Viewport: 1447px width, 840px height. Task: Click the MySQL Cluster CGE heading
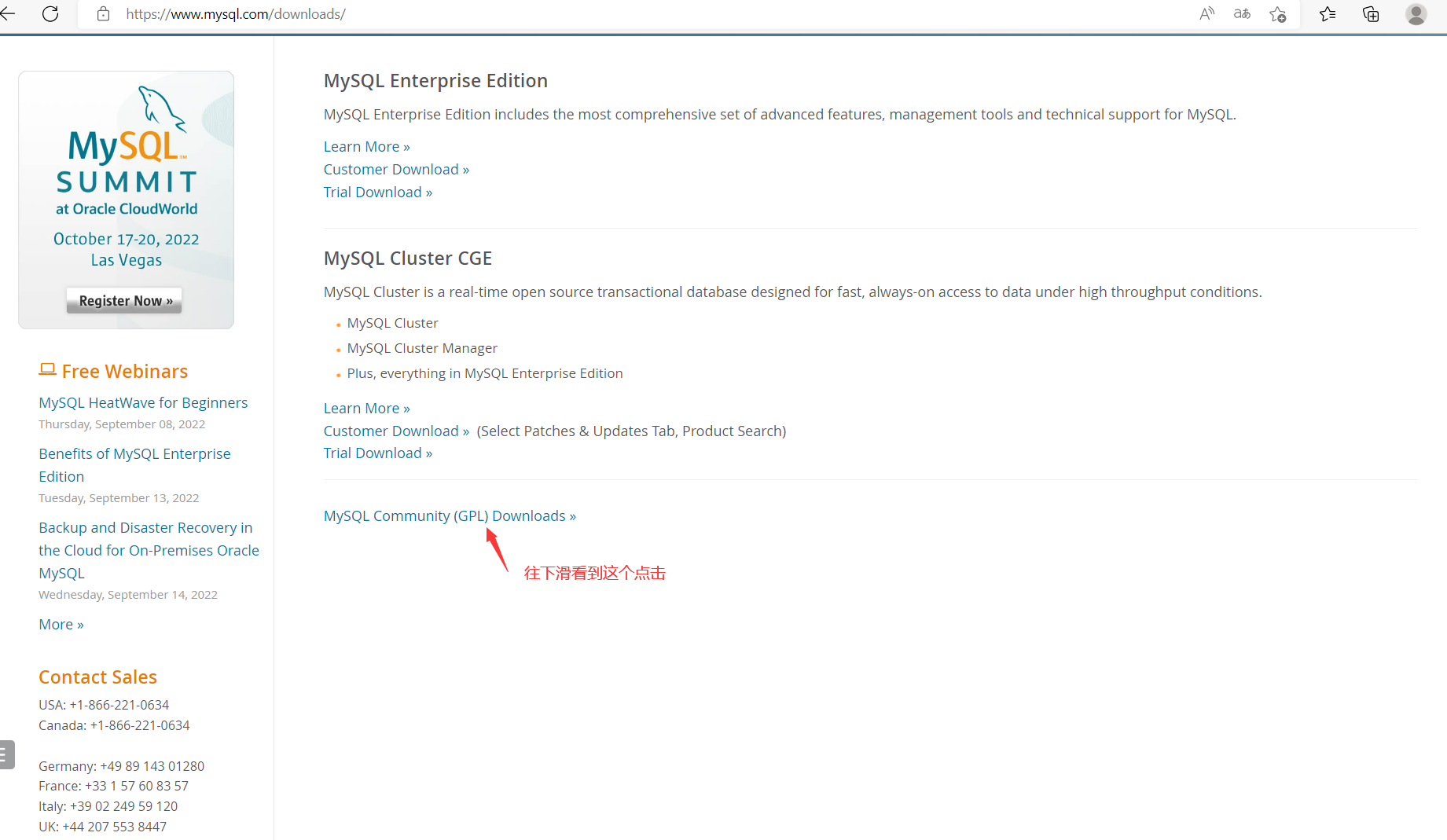408,259
